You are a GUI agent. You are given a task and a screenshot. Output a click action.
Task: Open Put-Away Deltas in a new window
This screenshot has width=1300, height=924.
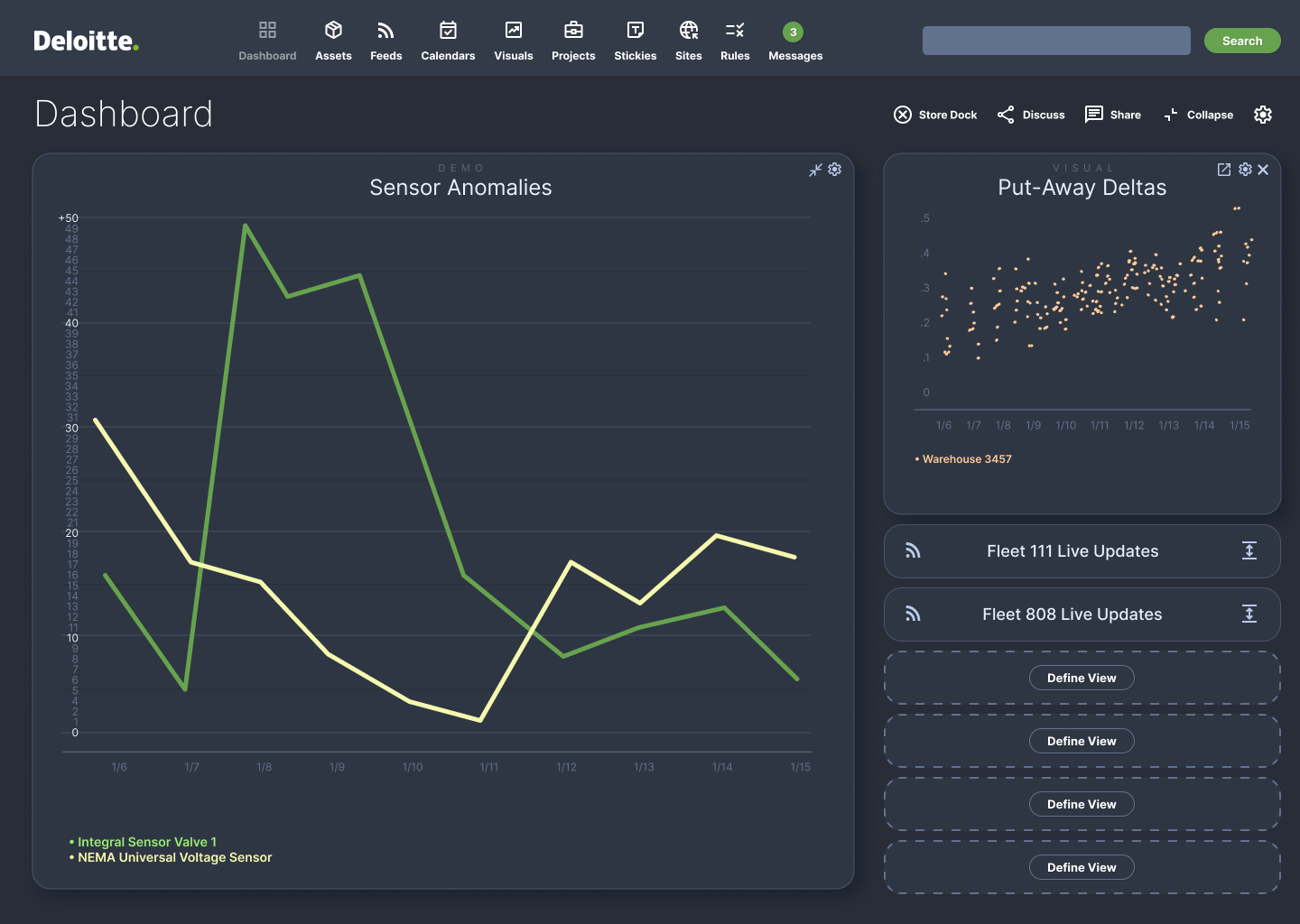tap(1224, 169)
